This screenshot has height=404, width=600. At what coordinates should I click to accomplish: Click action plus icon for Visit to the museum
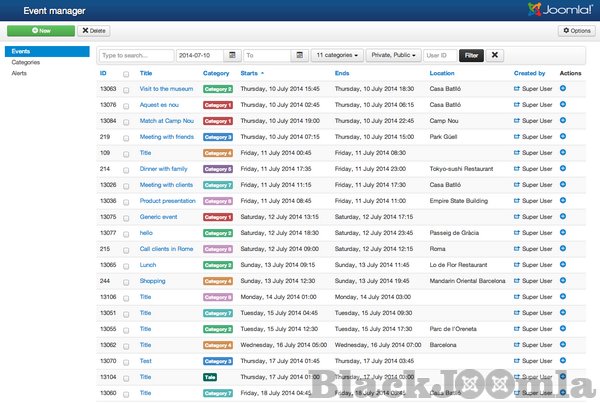564,89
